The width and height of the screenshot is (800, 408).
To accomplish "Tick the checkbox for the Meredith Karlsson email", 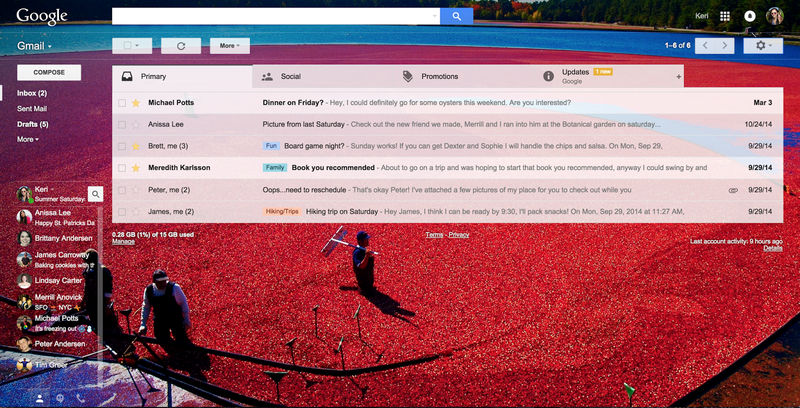I will coord(122,168).
